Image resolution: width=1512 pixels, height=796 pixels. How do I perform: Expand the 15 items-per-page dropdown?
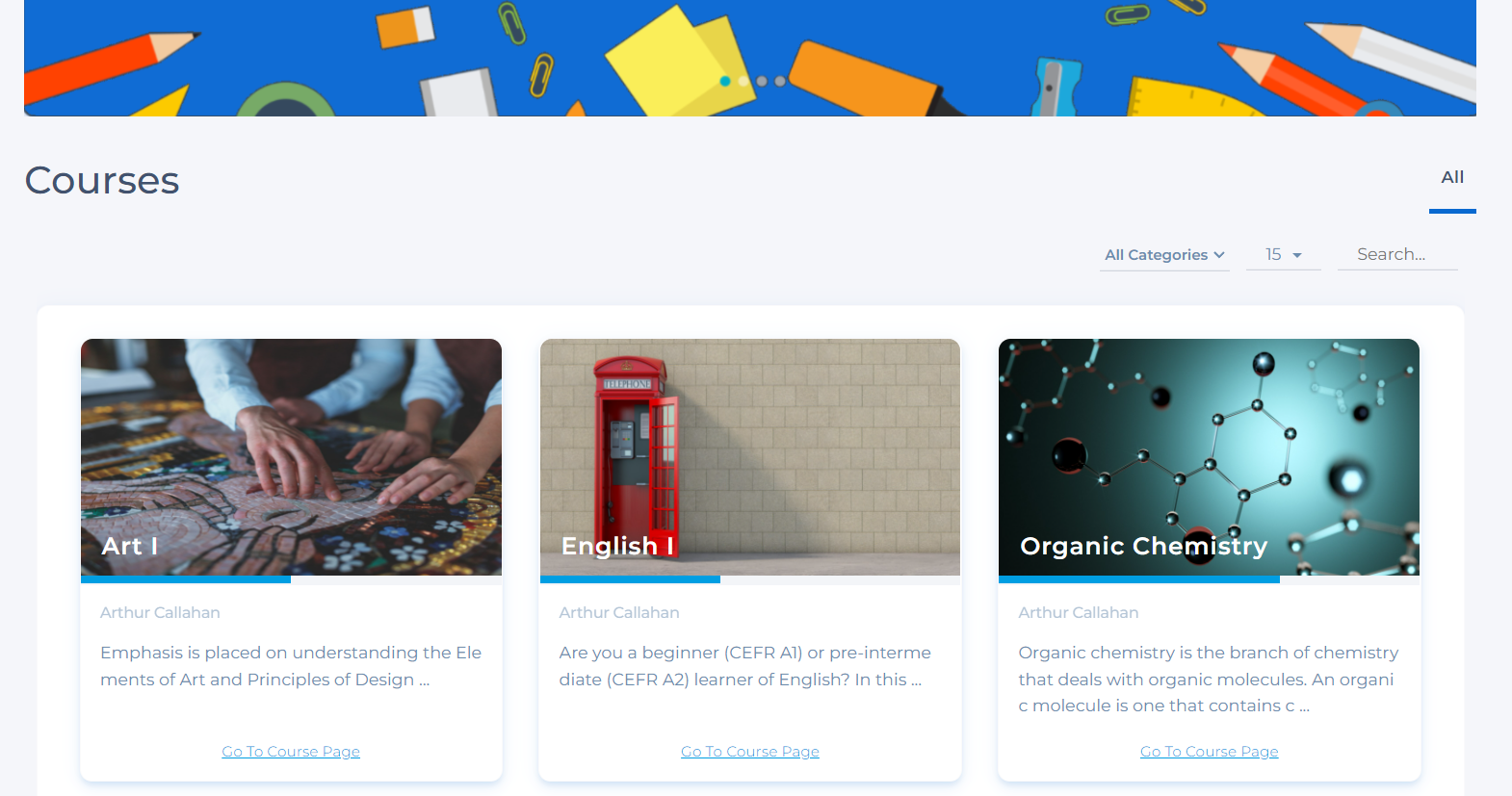coord(1284,255)
